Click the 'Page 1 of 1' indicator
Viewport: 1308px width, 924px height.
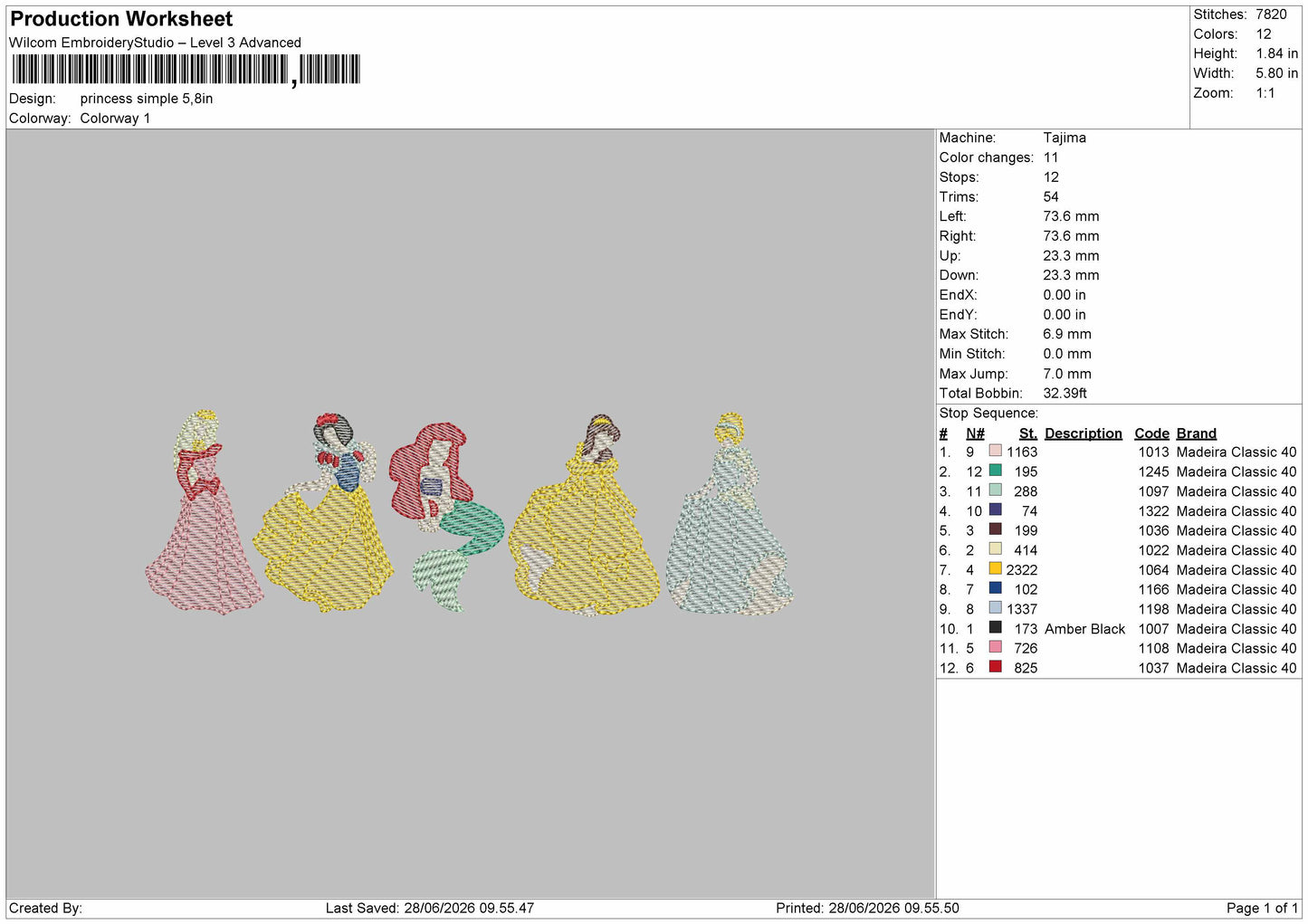coord(1262,908)
